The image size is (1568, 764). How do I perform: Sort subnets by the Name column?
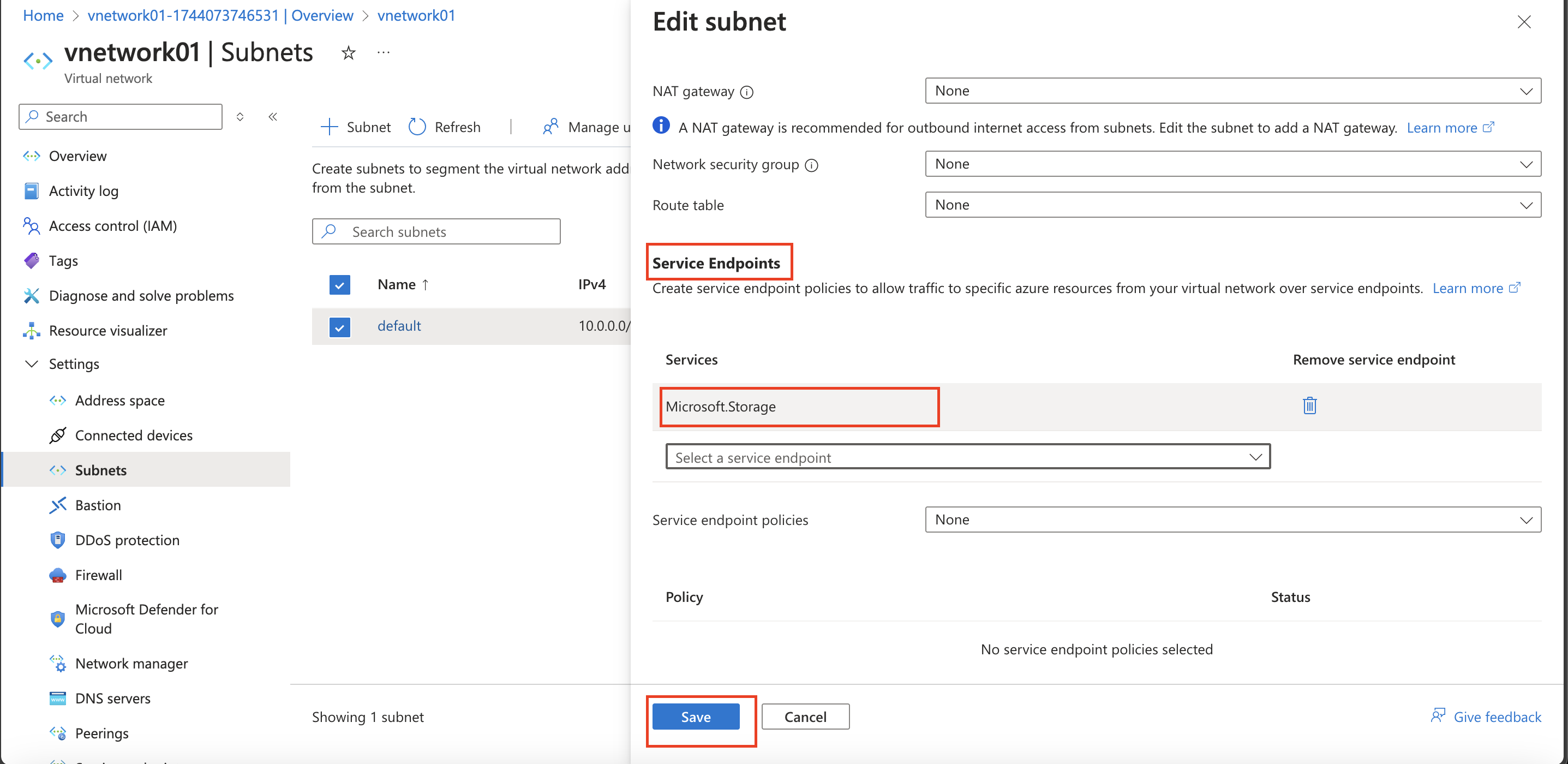point(403,285)
